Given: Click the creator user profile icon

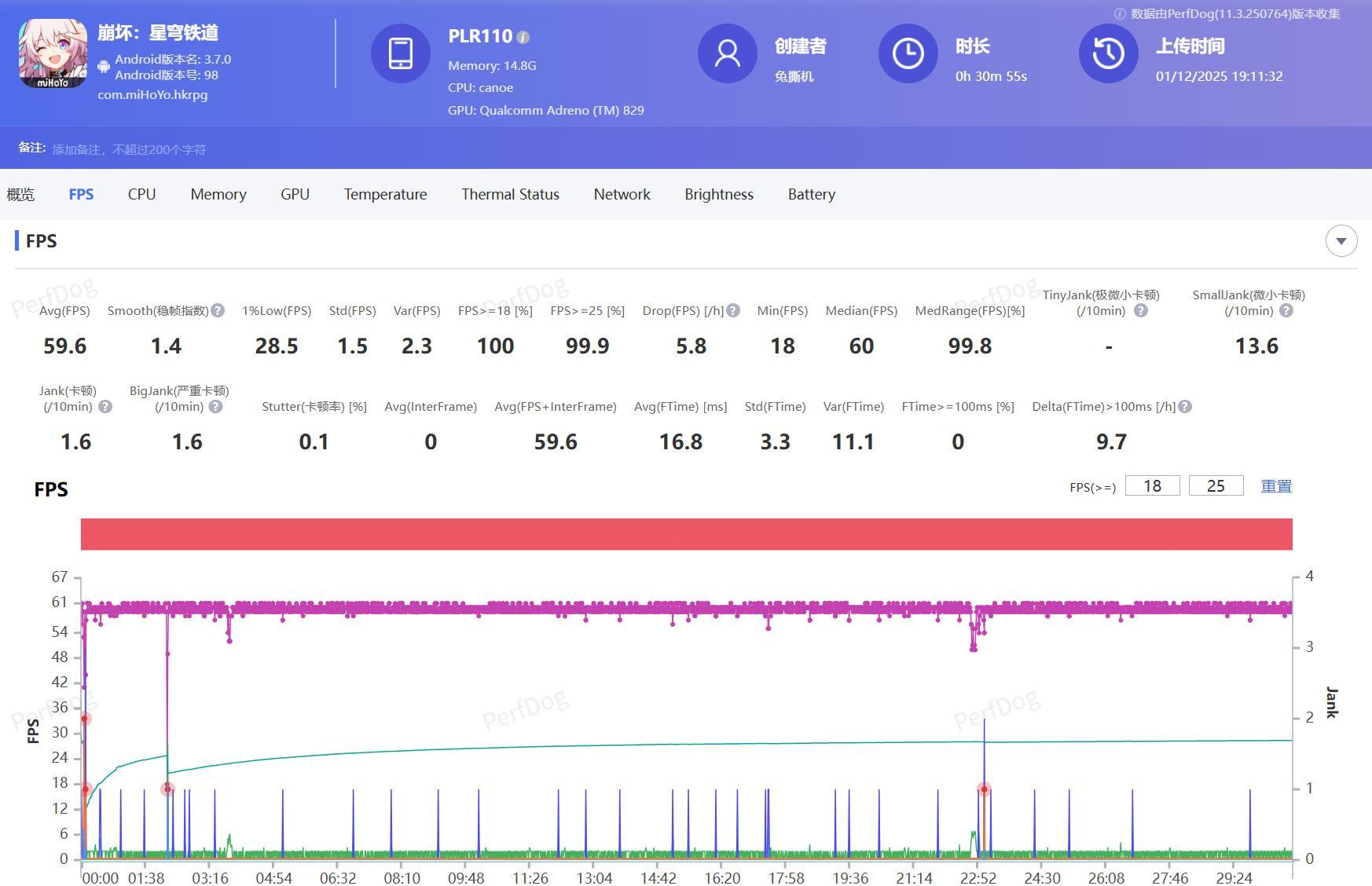Looking at the screenshot, I should pyautogui.click(x=727, y=53).
